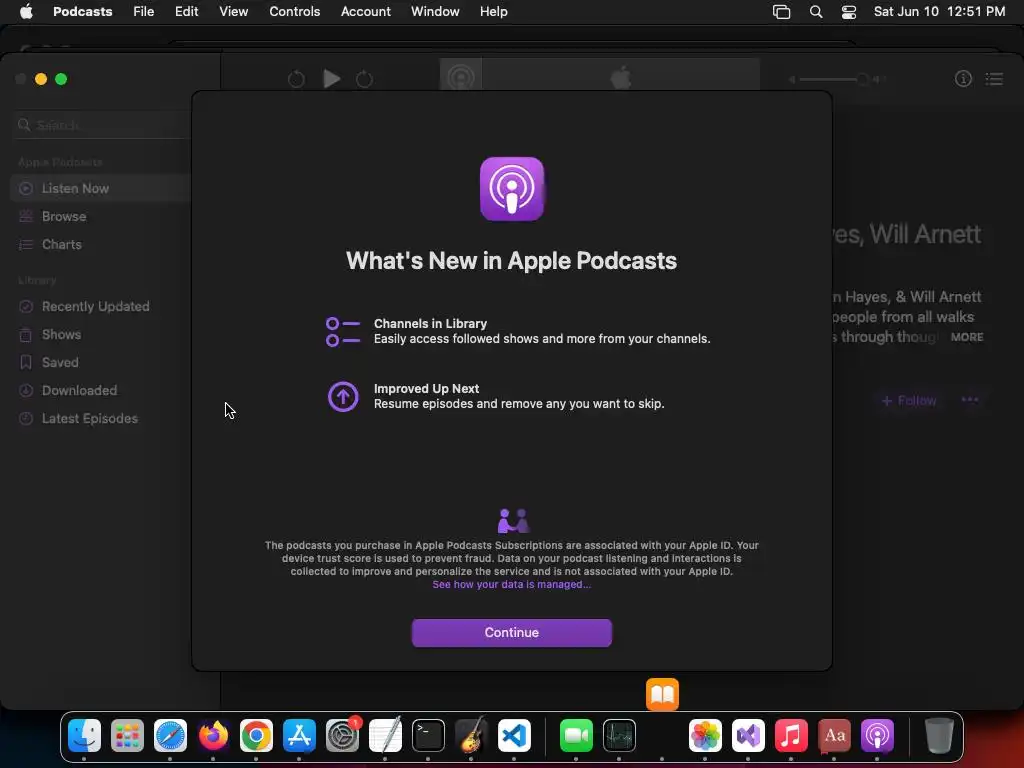Screen dimensions: 1024x768
Task: Click the privacy handshake icon in the dialog
Action: 513,521
